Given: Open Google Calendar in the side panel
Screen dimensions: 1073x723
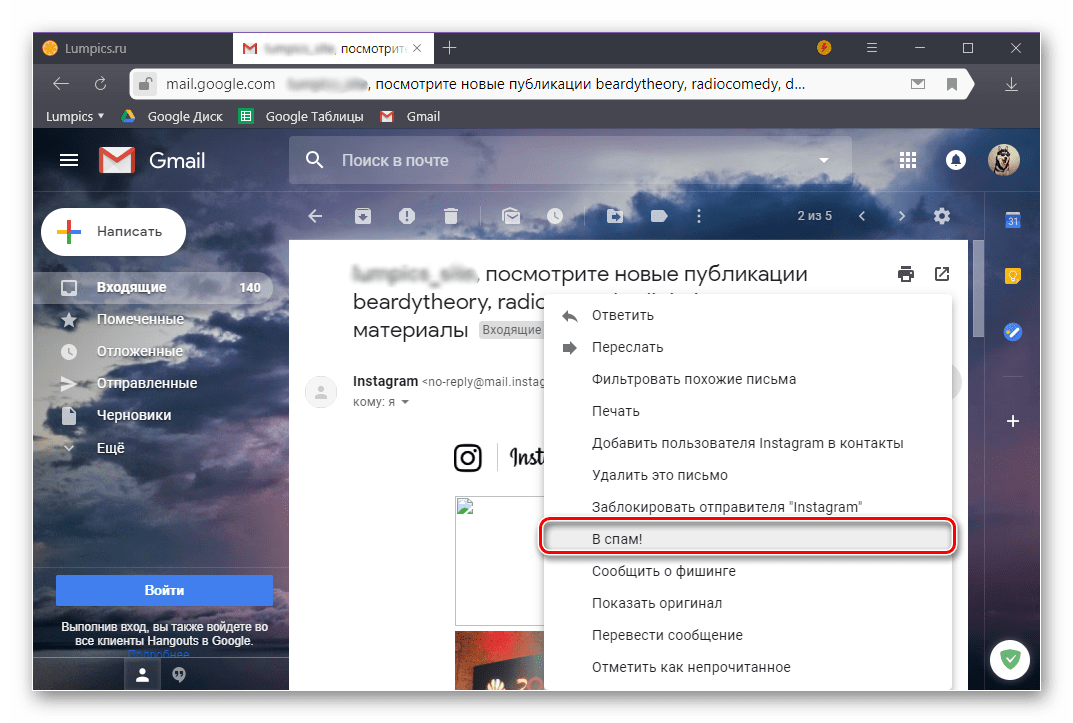Looking at the screenshot, I should (1012, 219).
